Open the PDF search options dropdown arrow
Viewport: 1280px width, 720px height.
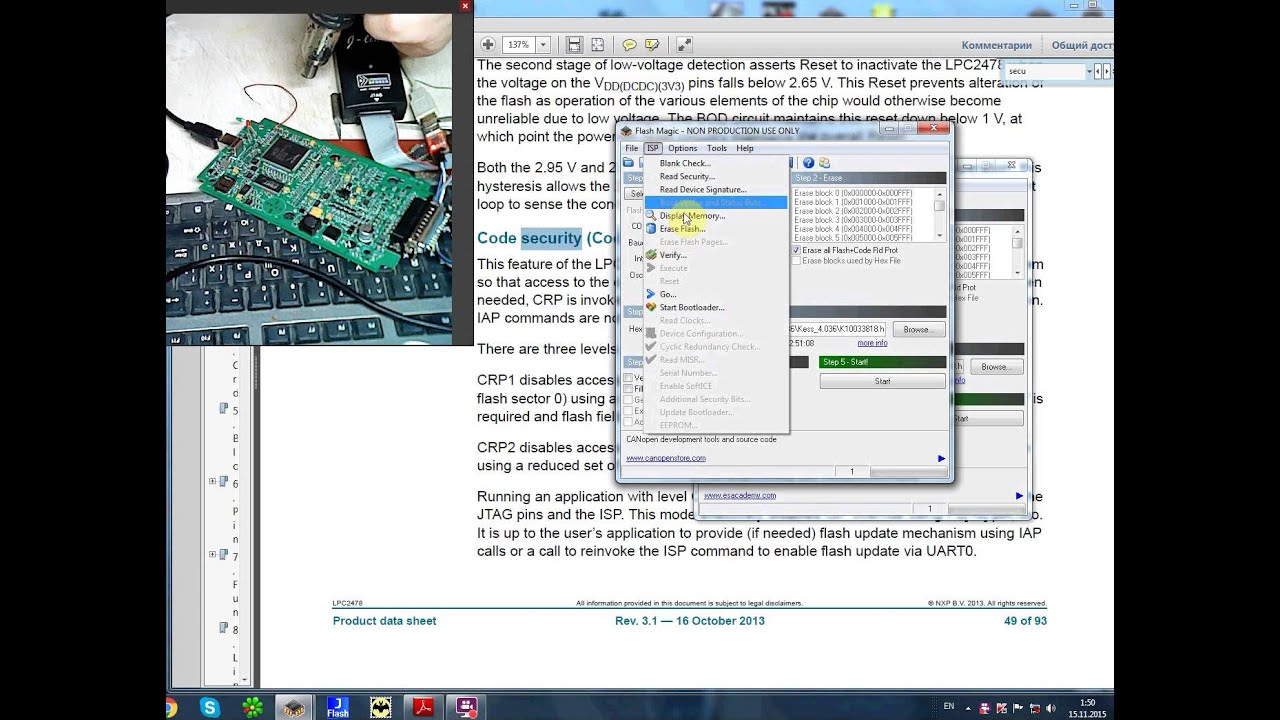pyautogui.click(x=1087, y=71)
